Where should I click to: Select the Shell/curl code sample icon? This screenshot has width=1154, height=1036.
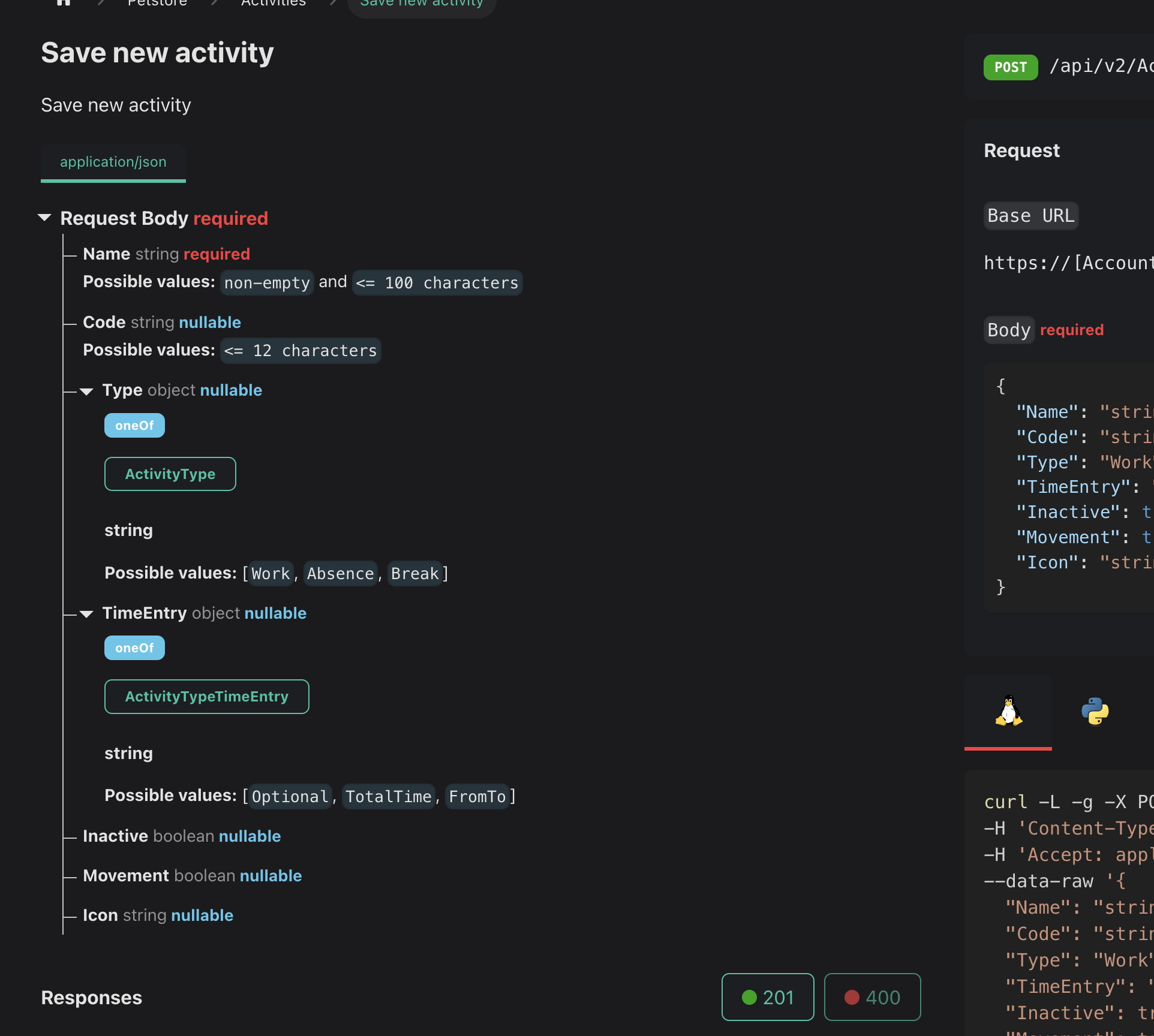tap(1008, 712)
